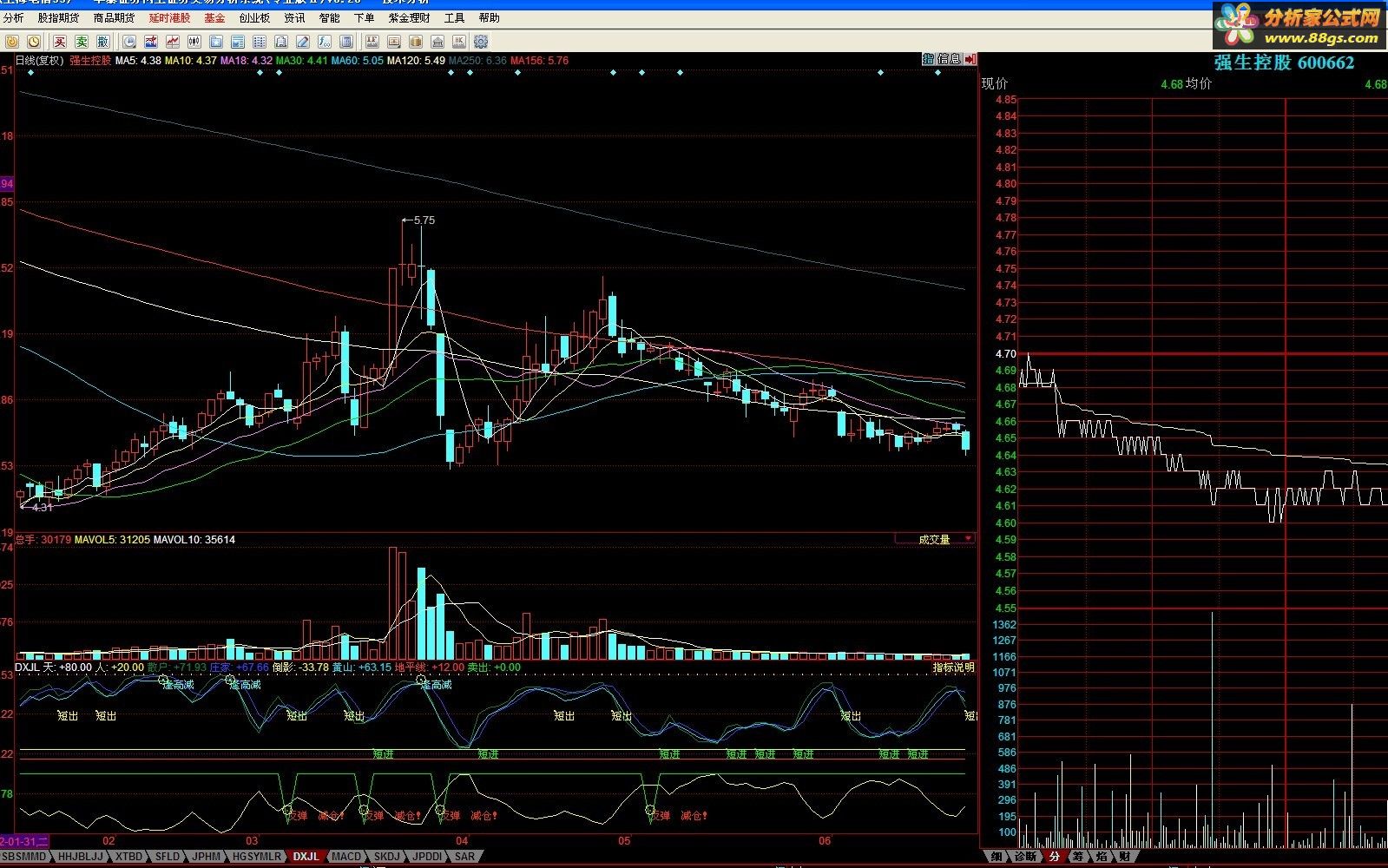
Task: Open the red line trend chart icon
Action: pyautogui.click(x=173, y=42)
